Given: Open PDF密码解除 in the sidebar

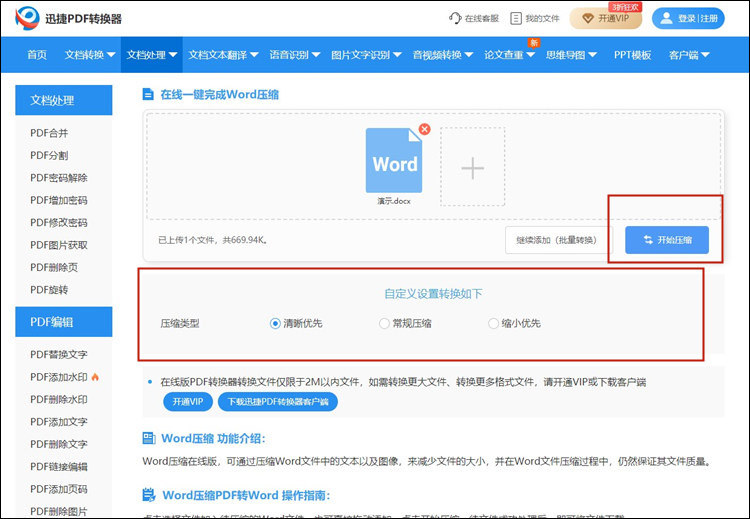Looking at the screenshot, I should pos(59,178).
